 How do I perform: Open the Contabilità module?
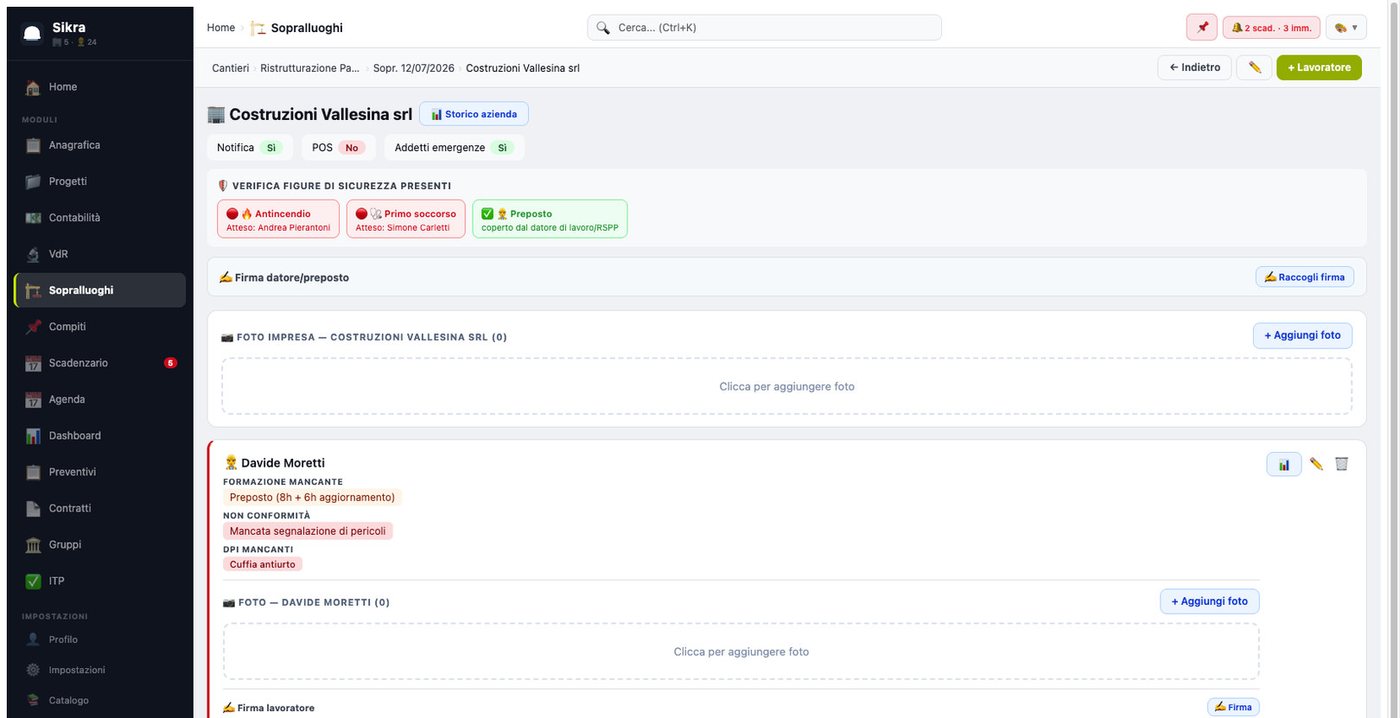tap(100, 217)
